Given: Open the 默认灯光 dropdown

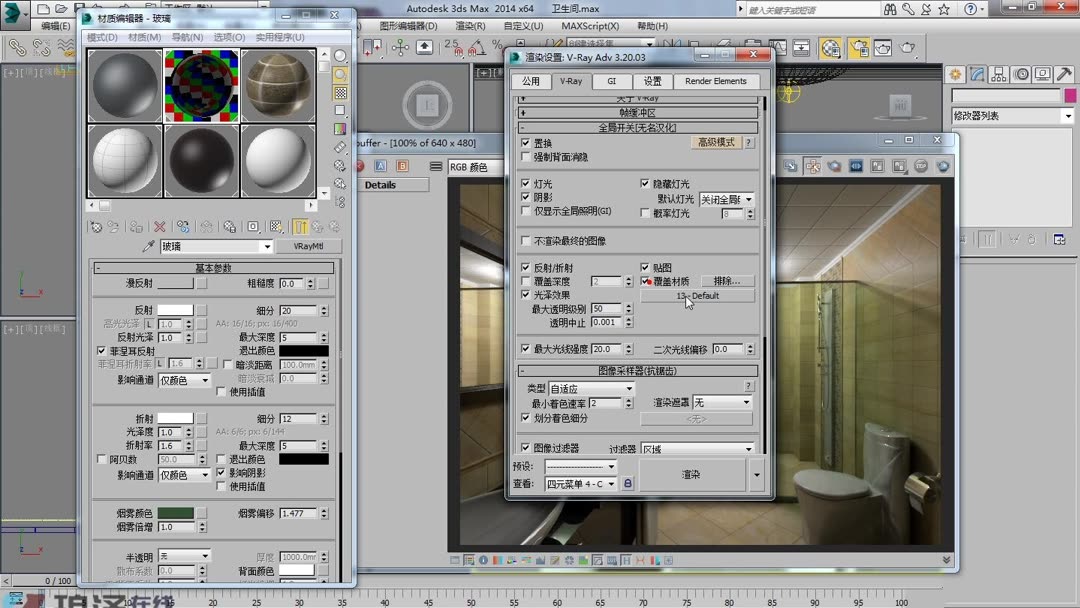Looking at the screenshot, I should (x=748, y=199).
